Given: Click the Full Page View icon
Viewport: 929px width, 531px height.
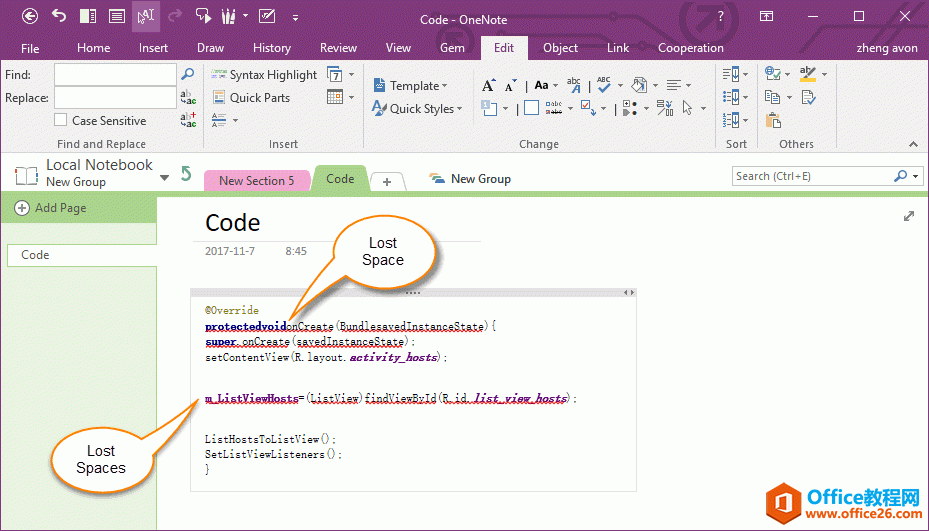Looking at the screenshot, I should [x=117, y=16].
